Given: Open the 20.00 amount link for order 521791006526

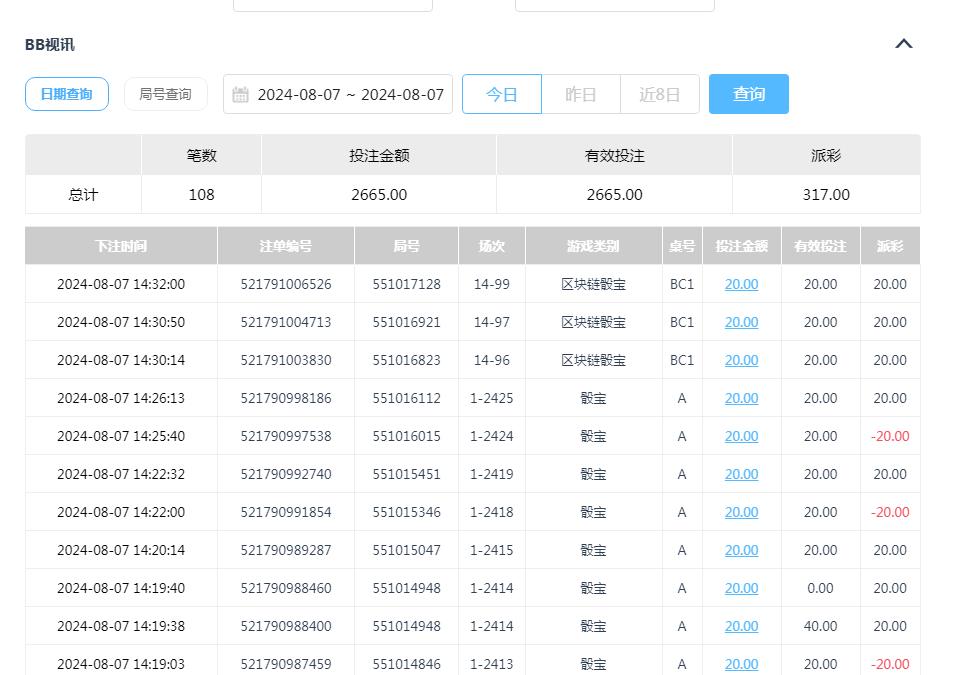Looking at the screenshot, I should click(x=740, y=284).
